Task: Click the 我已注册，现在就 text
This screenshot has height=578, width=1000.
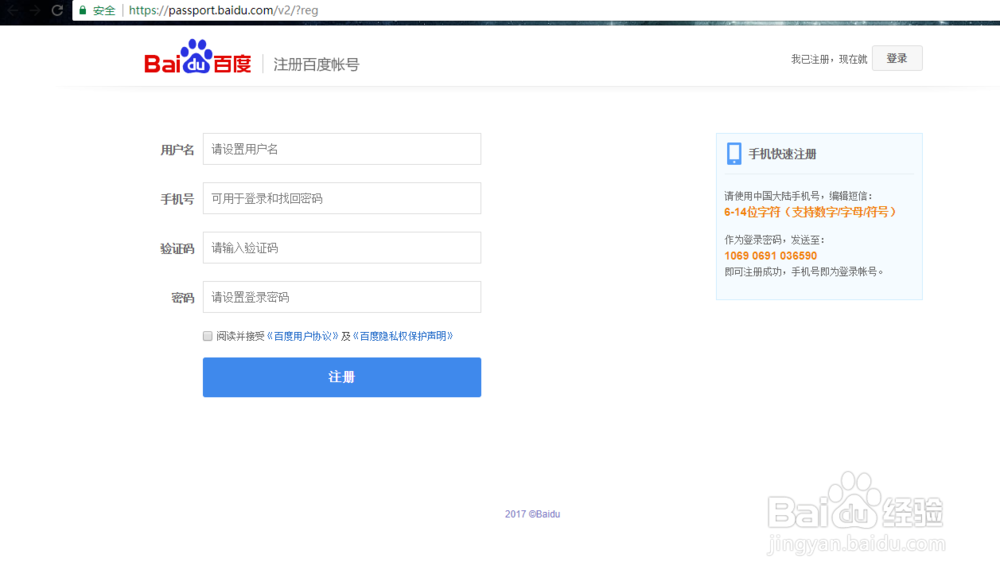Action: pos(829,59)
